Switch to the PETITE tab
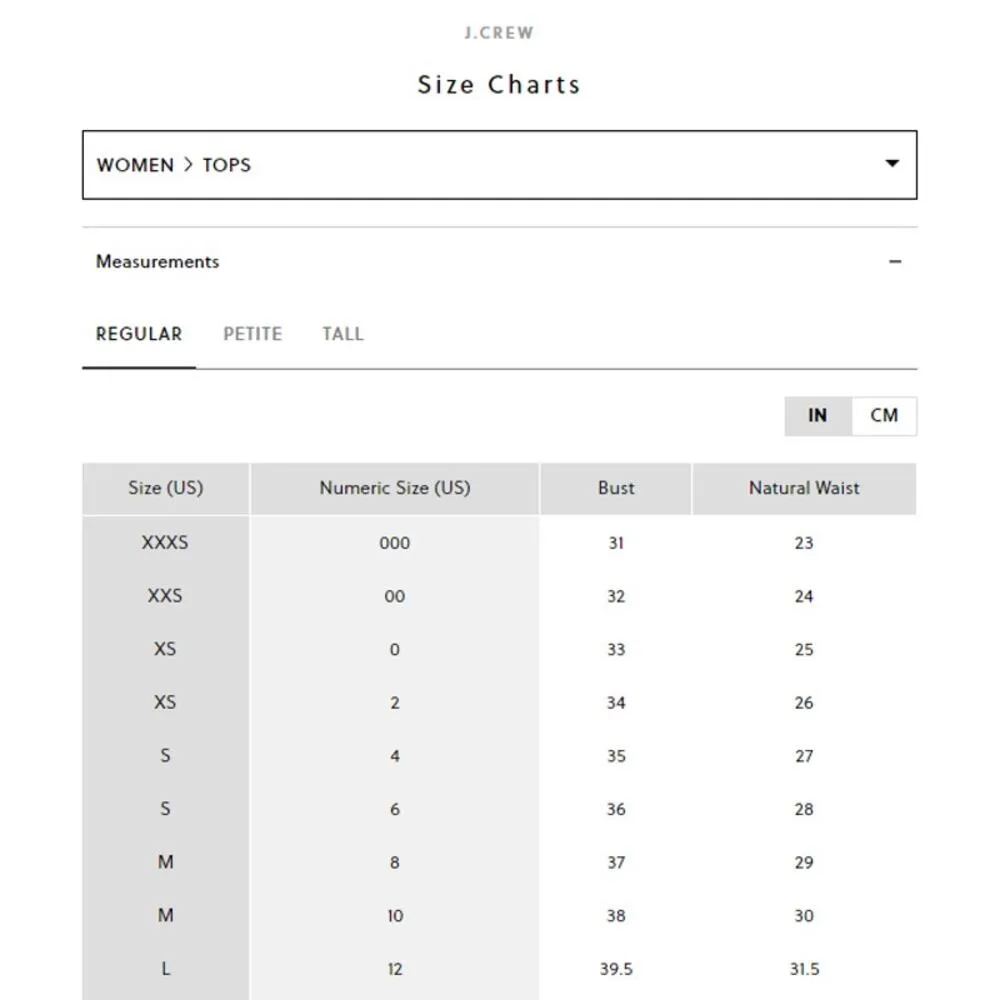The image size is (1000, 1000). pyautogui.click(x=252, y=334)
